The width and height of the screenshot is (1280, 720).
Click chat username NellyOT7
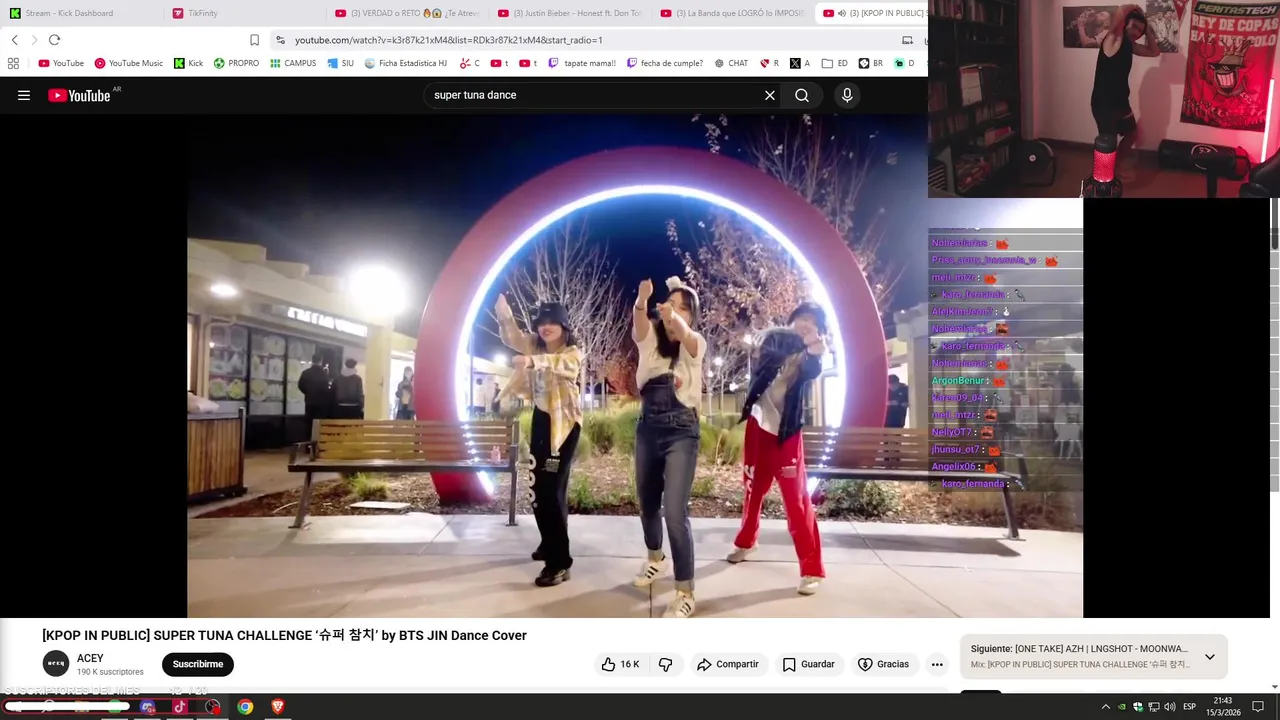tap(951, 432)
